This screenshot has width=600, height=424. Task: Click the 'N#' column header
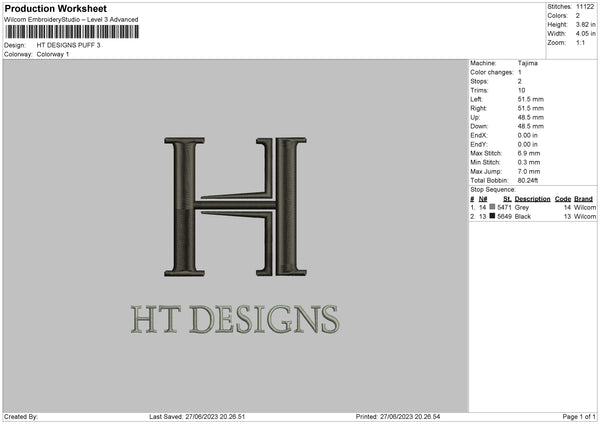pos(483,199)
